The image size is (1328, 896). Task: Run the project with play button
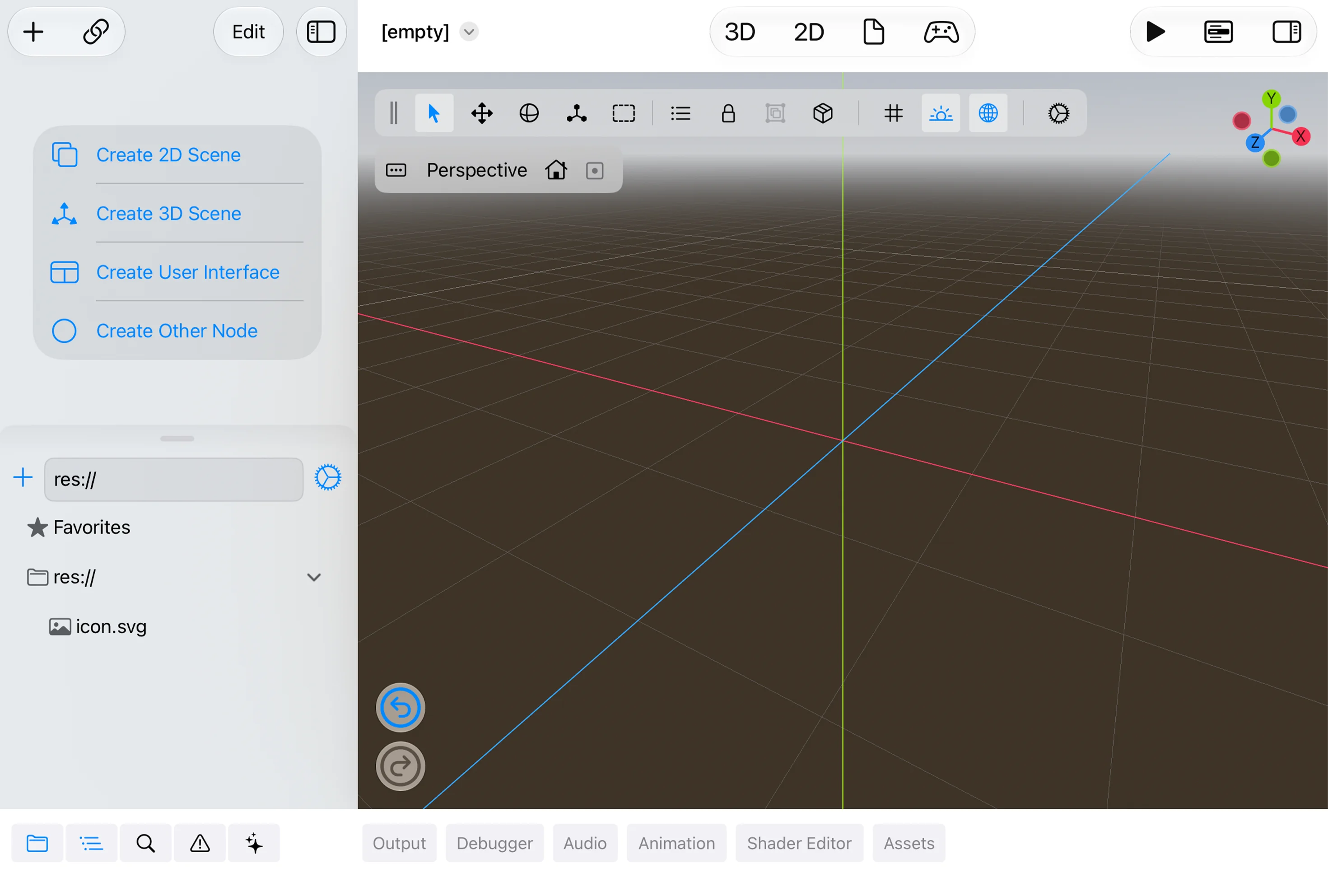tap(1155, 32)
